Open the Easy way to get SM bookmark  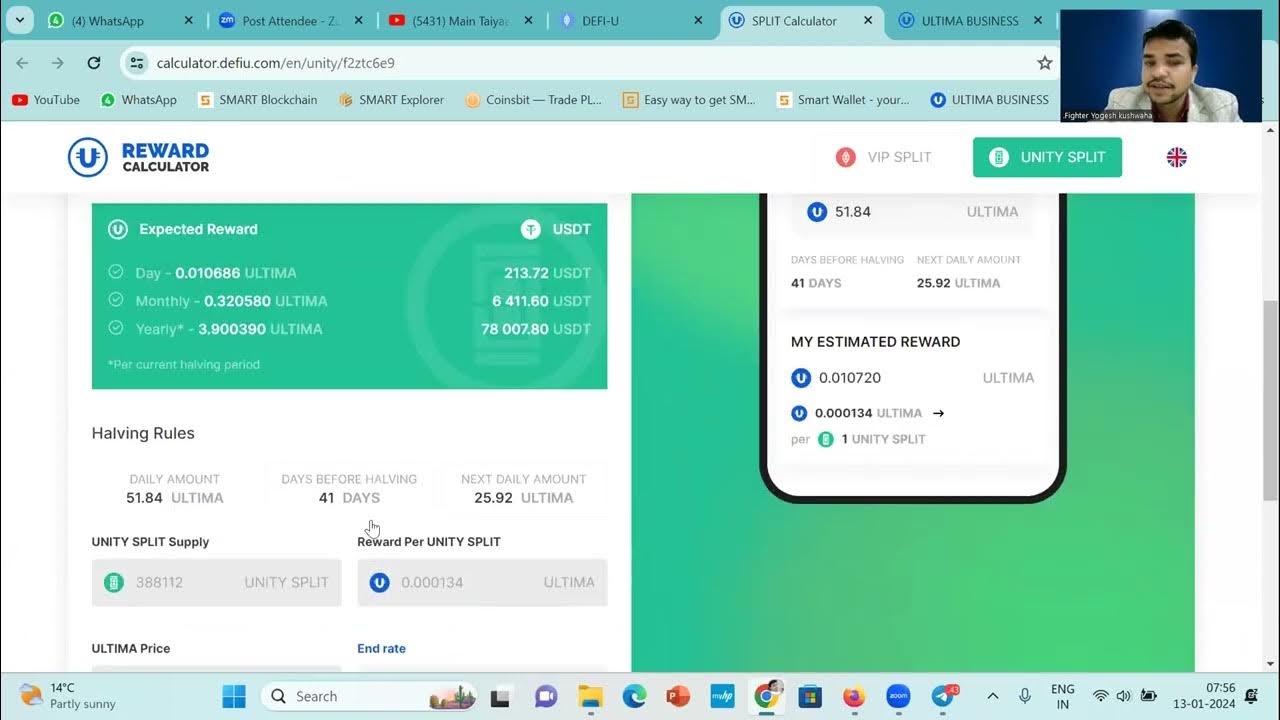(689, 100)
